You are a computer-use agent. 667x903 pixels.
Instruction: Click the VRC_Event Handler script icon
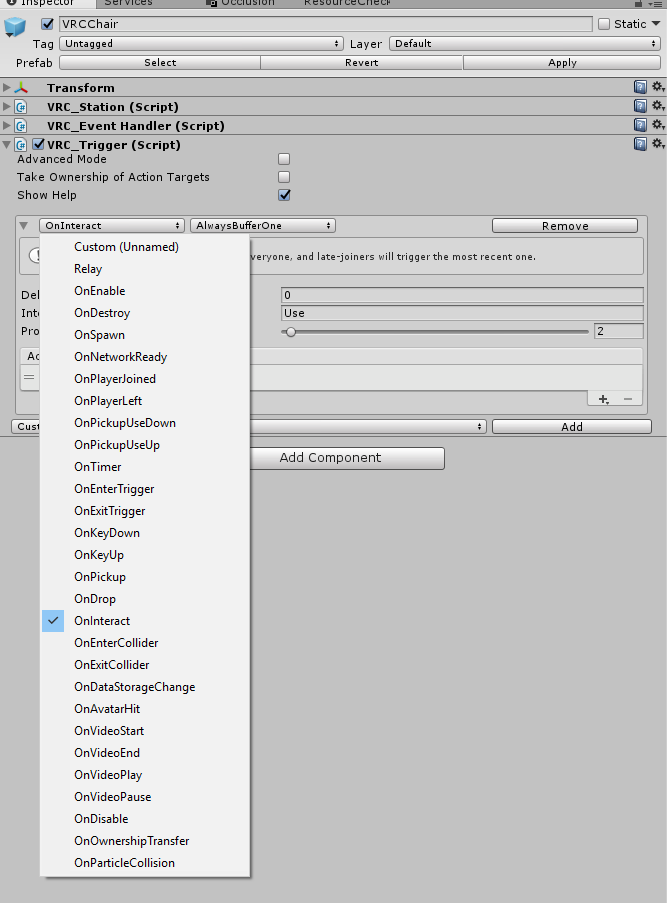[21, 126]
